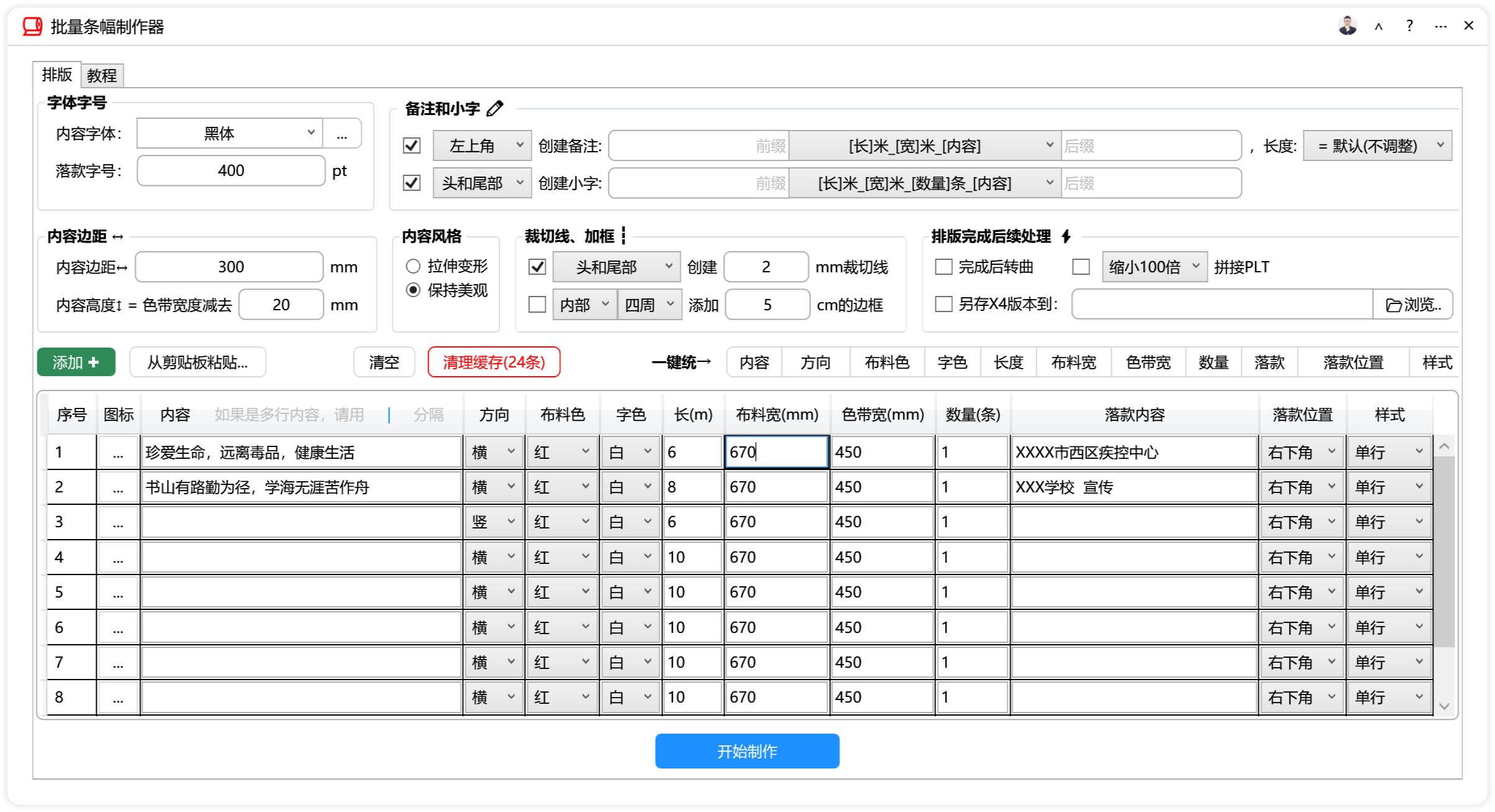
Task: Switch to the 教程 tab
Action: [x=101, y=75]
